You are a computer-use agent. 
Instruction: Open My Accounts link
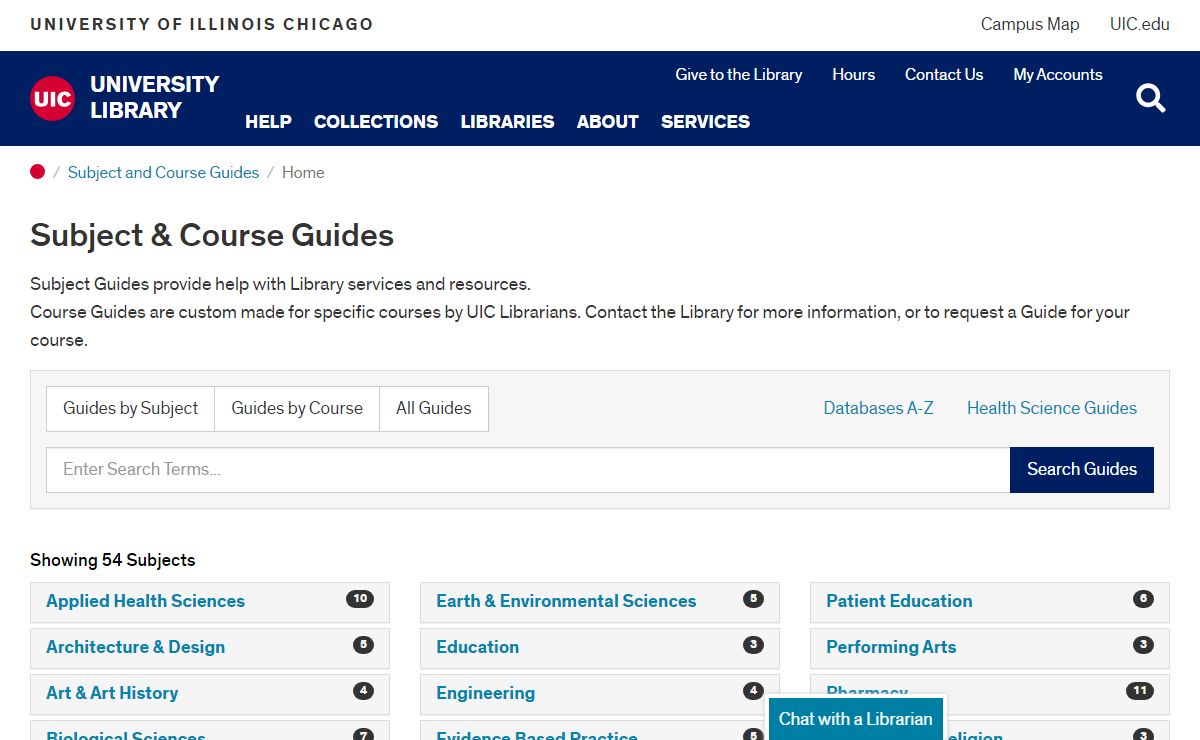pos(1058,75)
